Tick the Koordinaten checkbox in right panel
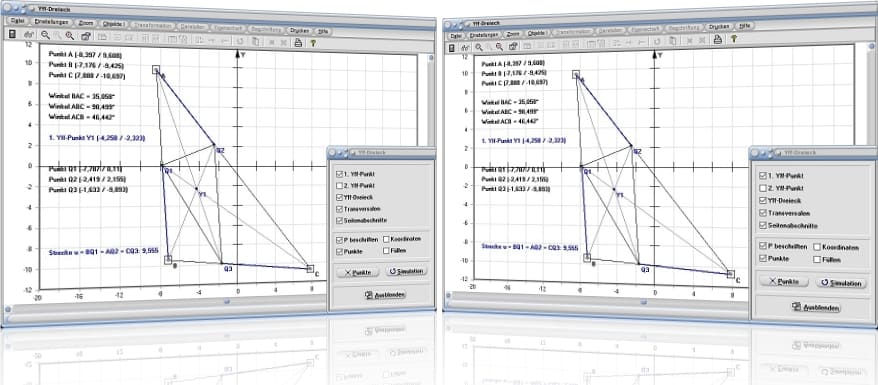The image size is (878, 385). 818,247
